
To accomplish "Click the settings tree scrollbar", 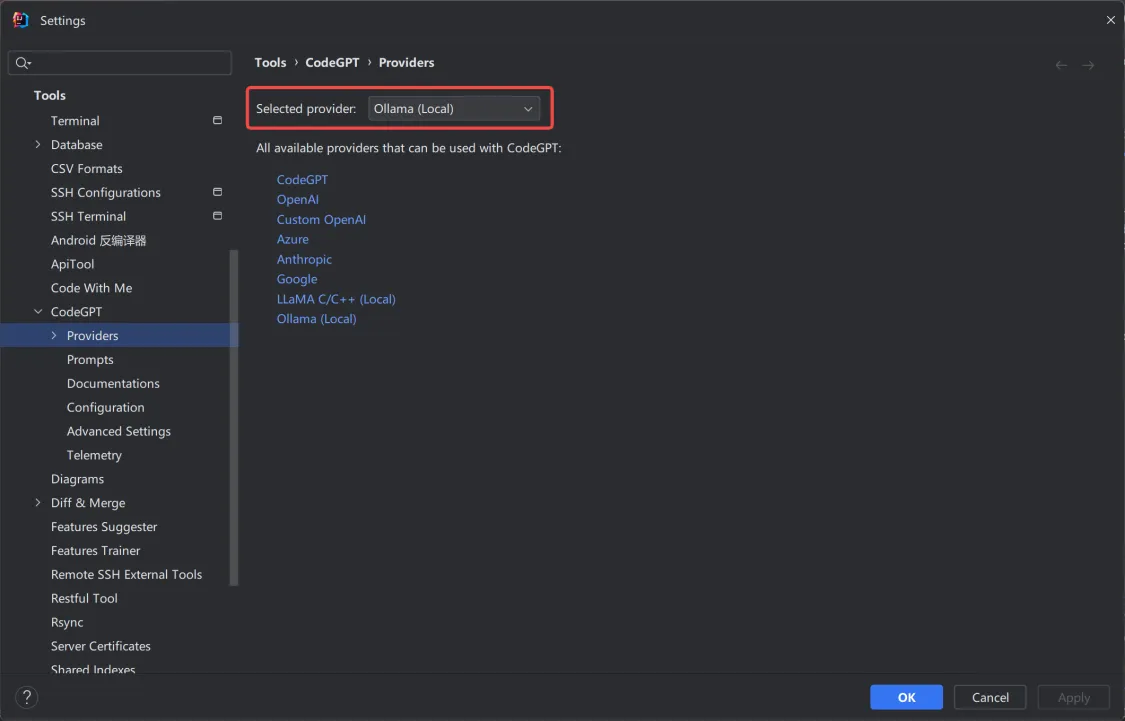I will tap(233, 418).
